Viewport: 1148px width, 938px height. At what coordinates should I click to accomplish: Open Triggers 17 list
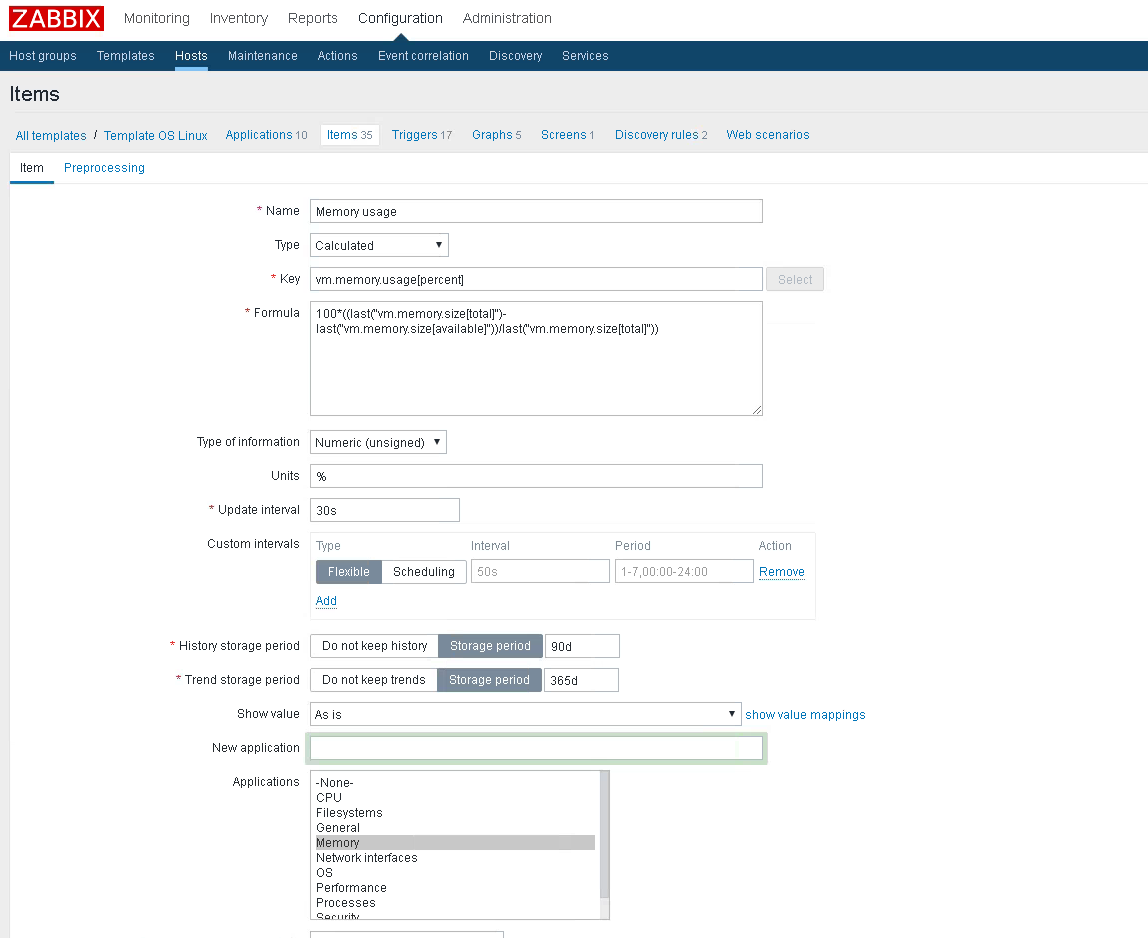422,135
